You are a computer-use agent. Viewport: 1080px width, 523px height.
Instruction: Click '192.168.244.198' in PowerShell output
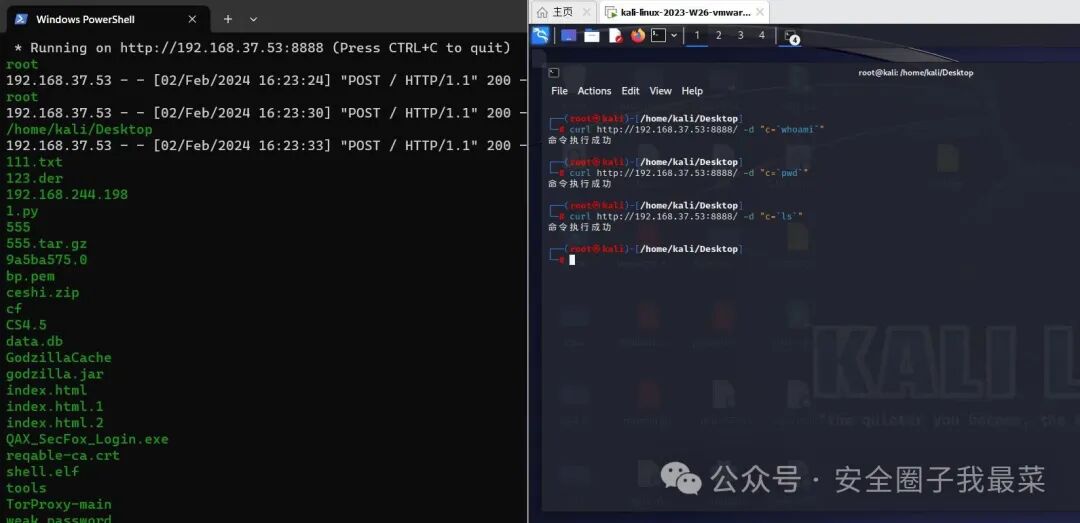click(x=67, y=194)
